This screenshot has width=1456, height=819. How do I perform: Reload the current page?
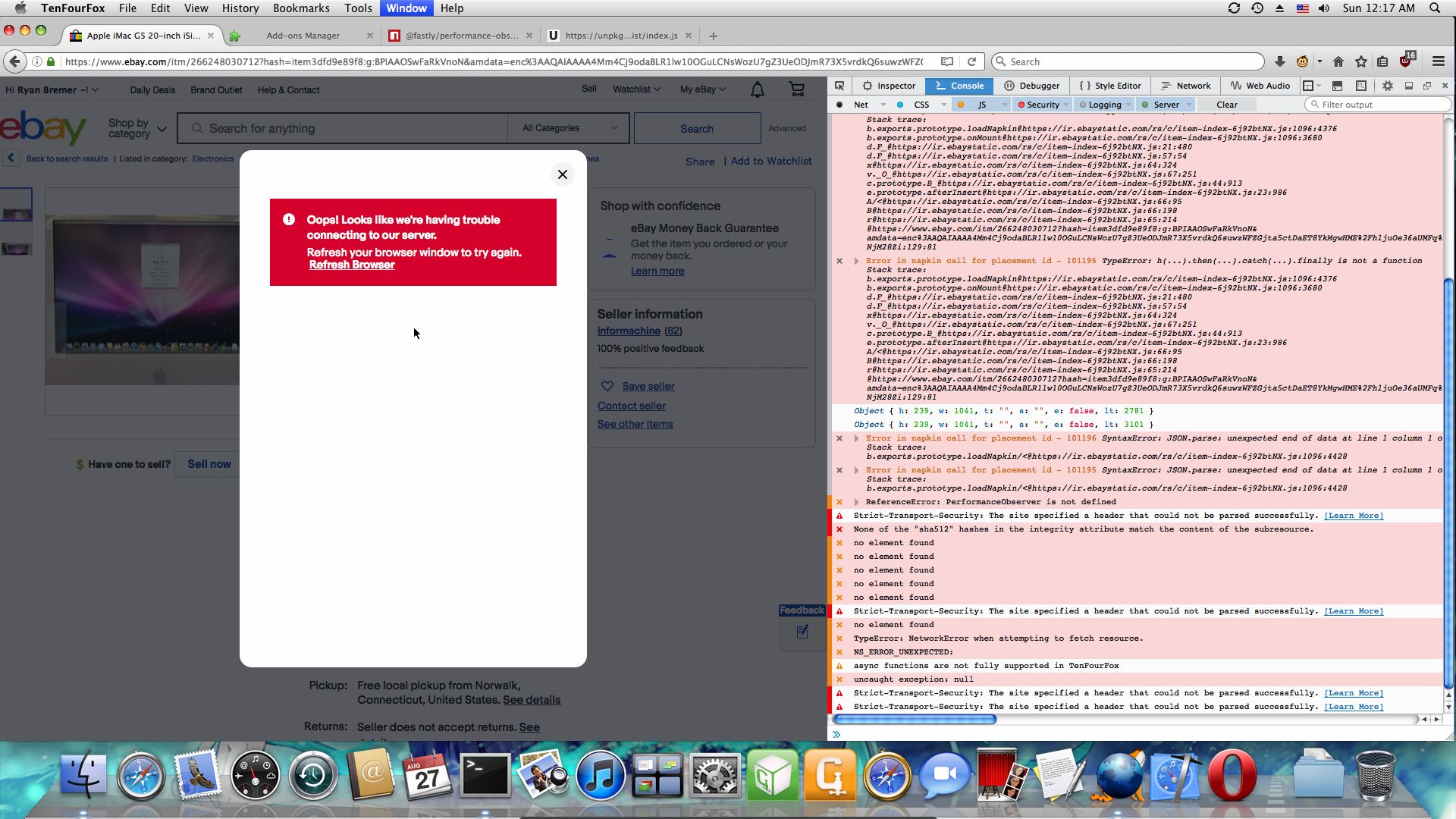click(x=971, y=61)
